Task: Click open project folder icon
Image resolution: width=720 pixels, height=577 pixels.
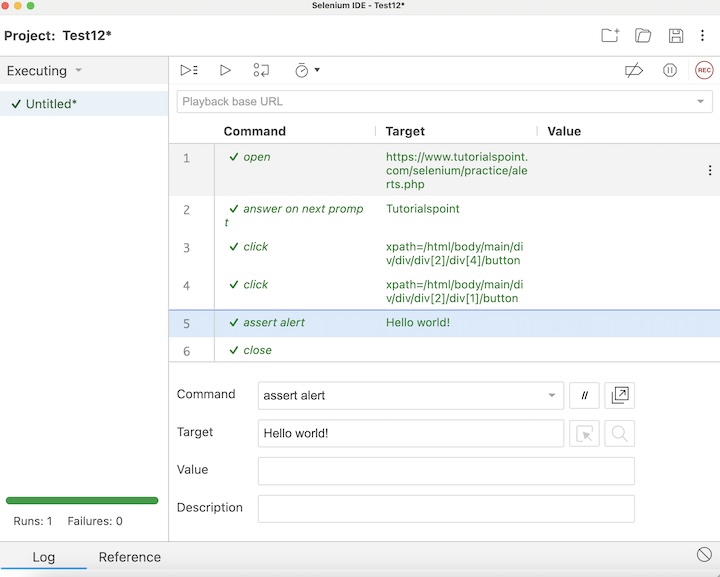Action: 643,36
